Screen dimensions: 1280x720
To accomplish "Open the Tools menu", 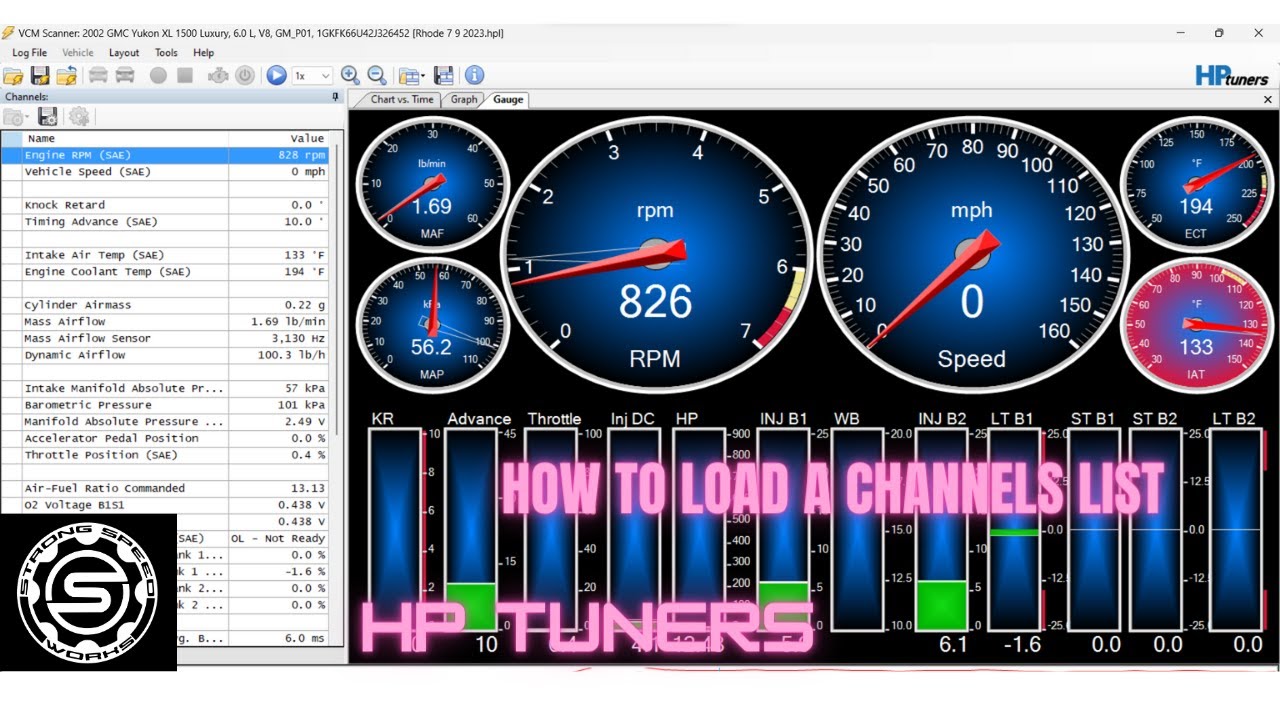I will 166,53.
